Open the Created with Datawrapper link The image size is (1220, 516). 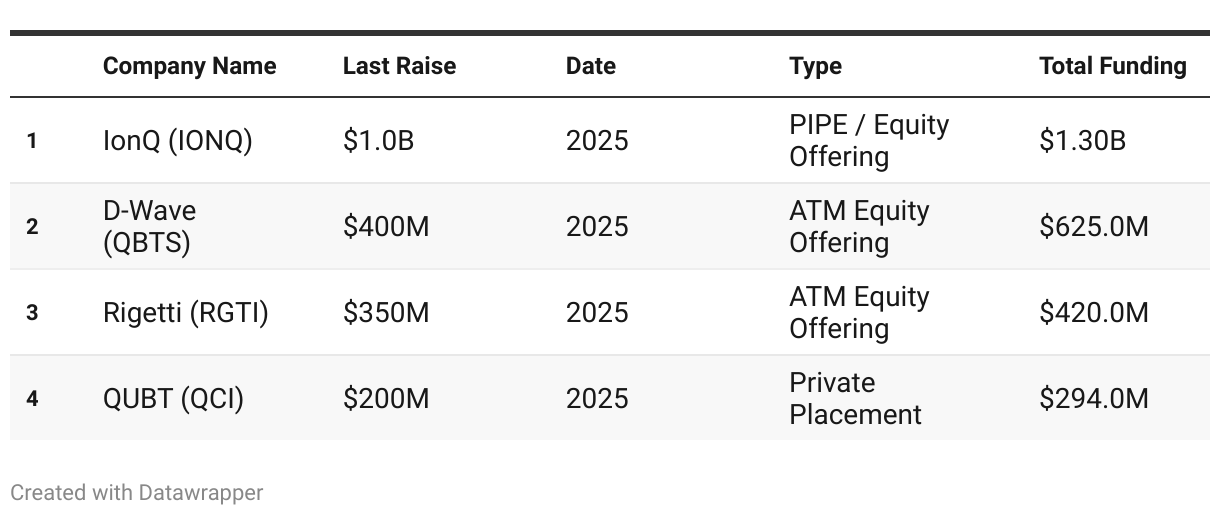click(x=137, y=493)
